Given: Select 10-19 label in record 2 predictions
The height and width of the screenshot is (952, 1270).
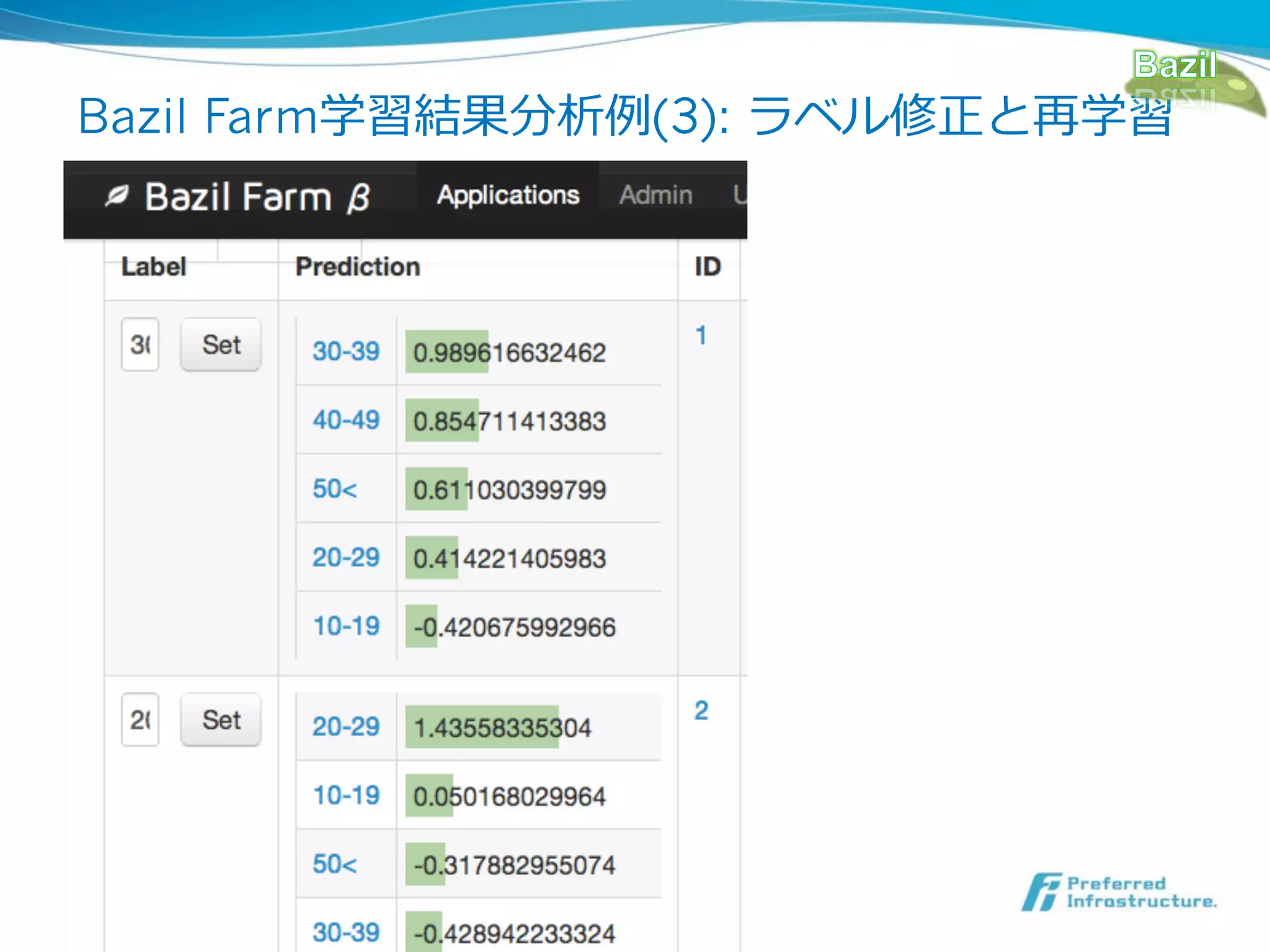Looking at the screenshot, I should pyautogui.click(x=346, y=795).
